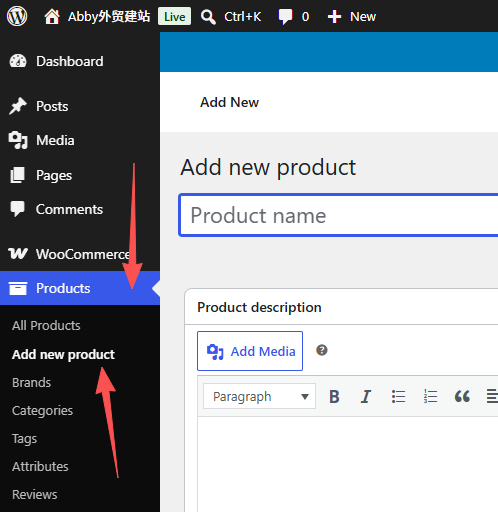Screen dimensions: 498x512
Task: Focus the Product name field
Action: tap(339, 215)
